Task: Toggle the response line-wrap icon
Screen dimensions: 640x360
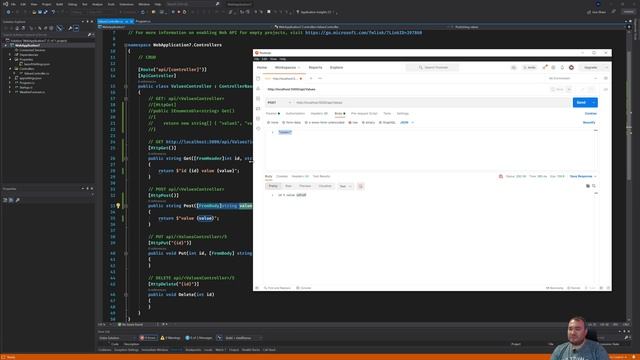Action: 360,186
